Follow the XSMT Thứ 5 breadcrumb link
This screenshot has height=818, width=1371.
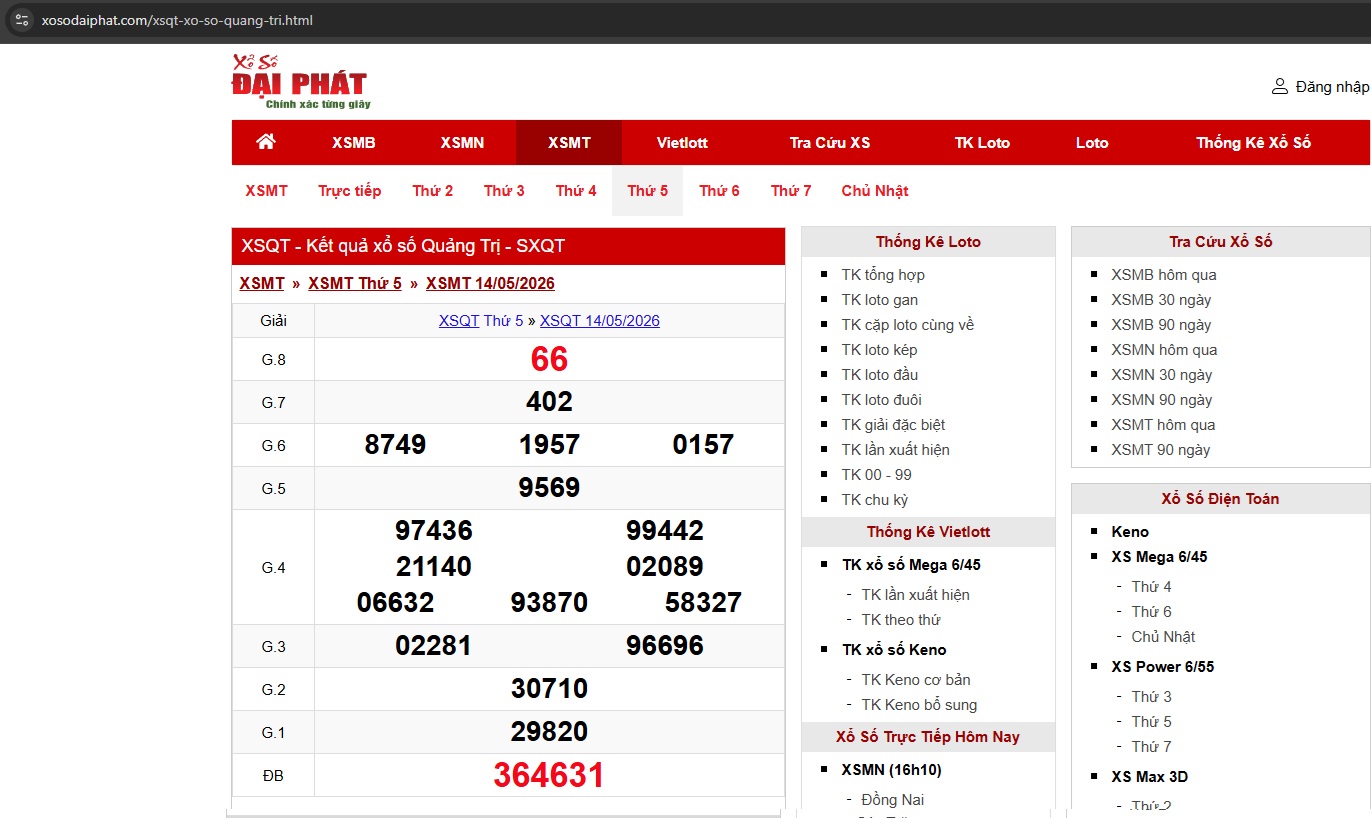tap(355, 283)
